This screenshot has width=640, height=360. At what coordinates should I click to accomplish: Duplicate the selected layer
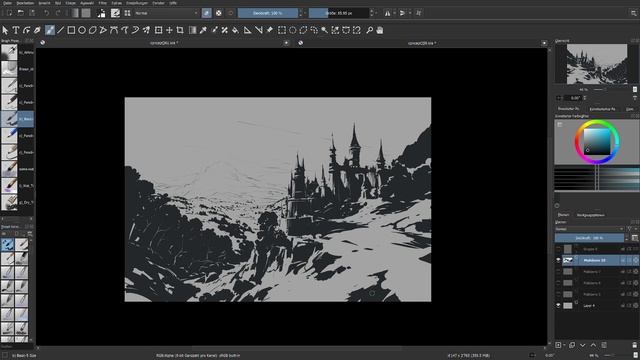click(x=572, y=345)
